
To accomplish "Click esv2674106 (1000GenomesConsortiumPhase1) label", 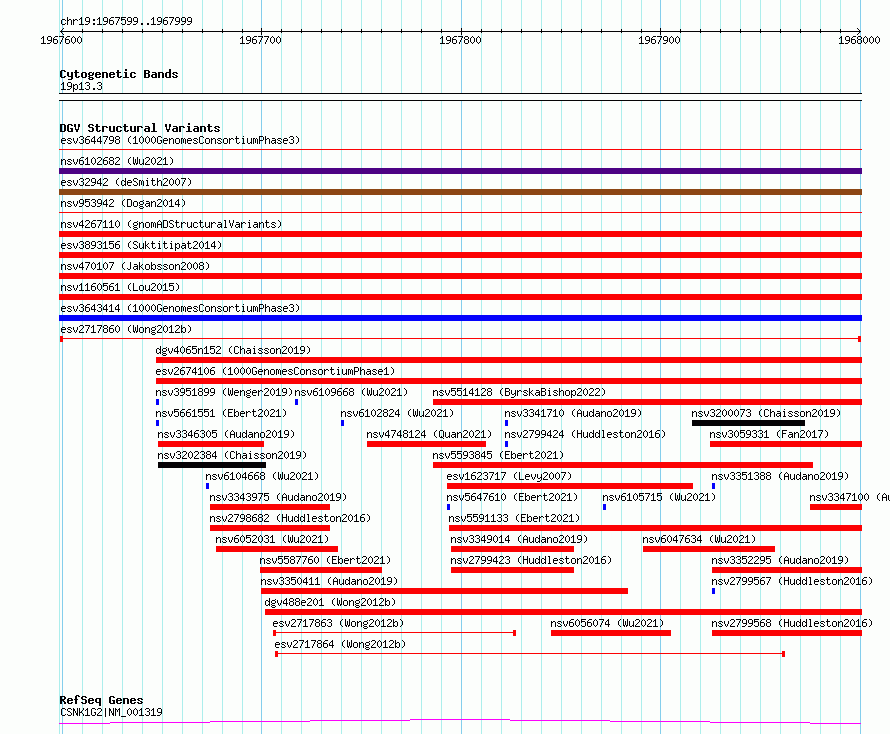I will (x=275, y=371).
